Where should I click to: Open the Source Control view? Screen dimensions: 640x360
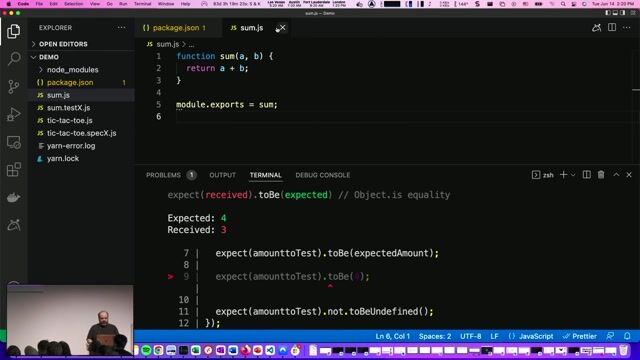[x=13, y=87]
